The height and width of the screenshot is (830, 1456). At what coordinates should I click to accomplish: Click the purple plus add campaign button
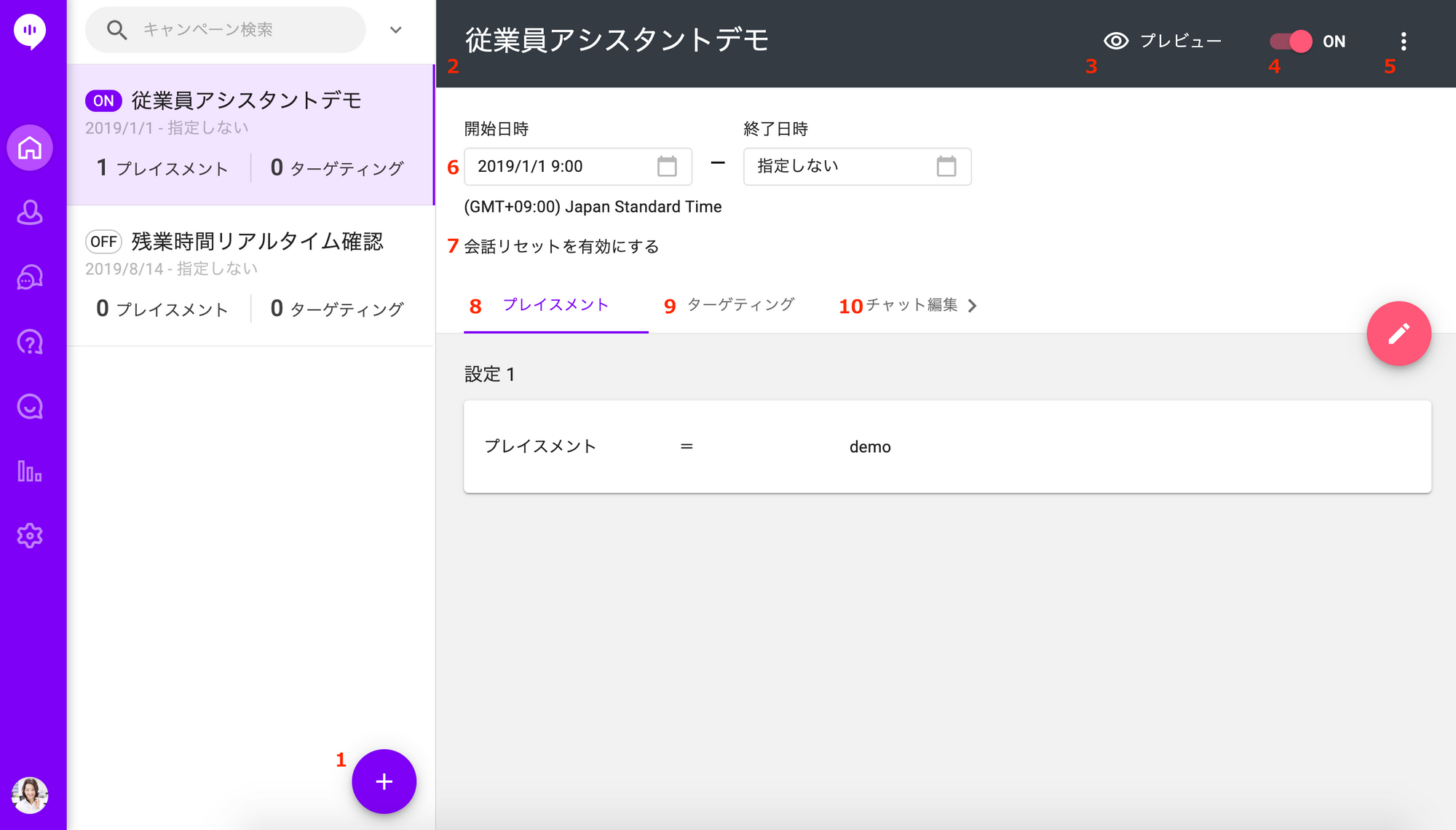(384, 781)
